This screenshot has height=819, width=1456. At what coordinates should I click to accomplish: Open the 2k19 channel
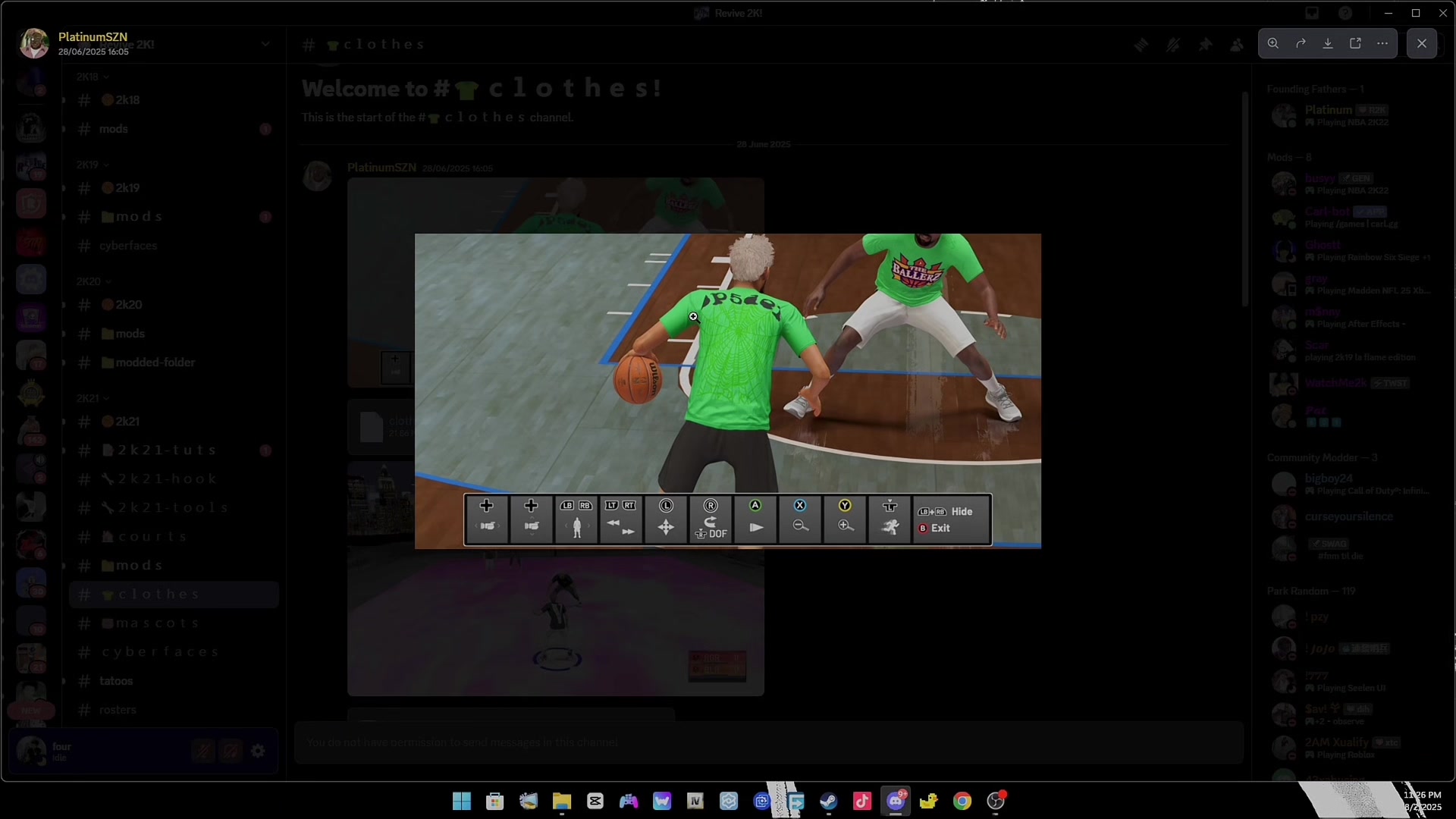pos(174,188)
